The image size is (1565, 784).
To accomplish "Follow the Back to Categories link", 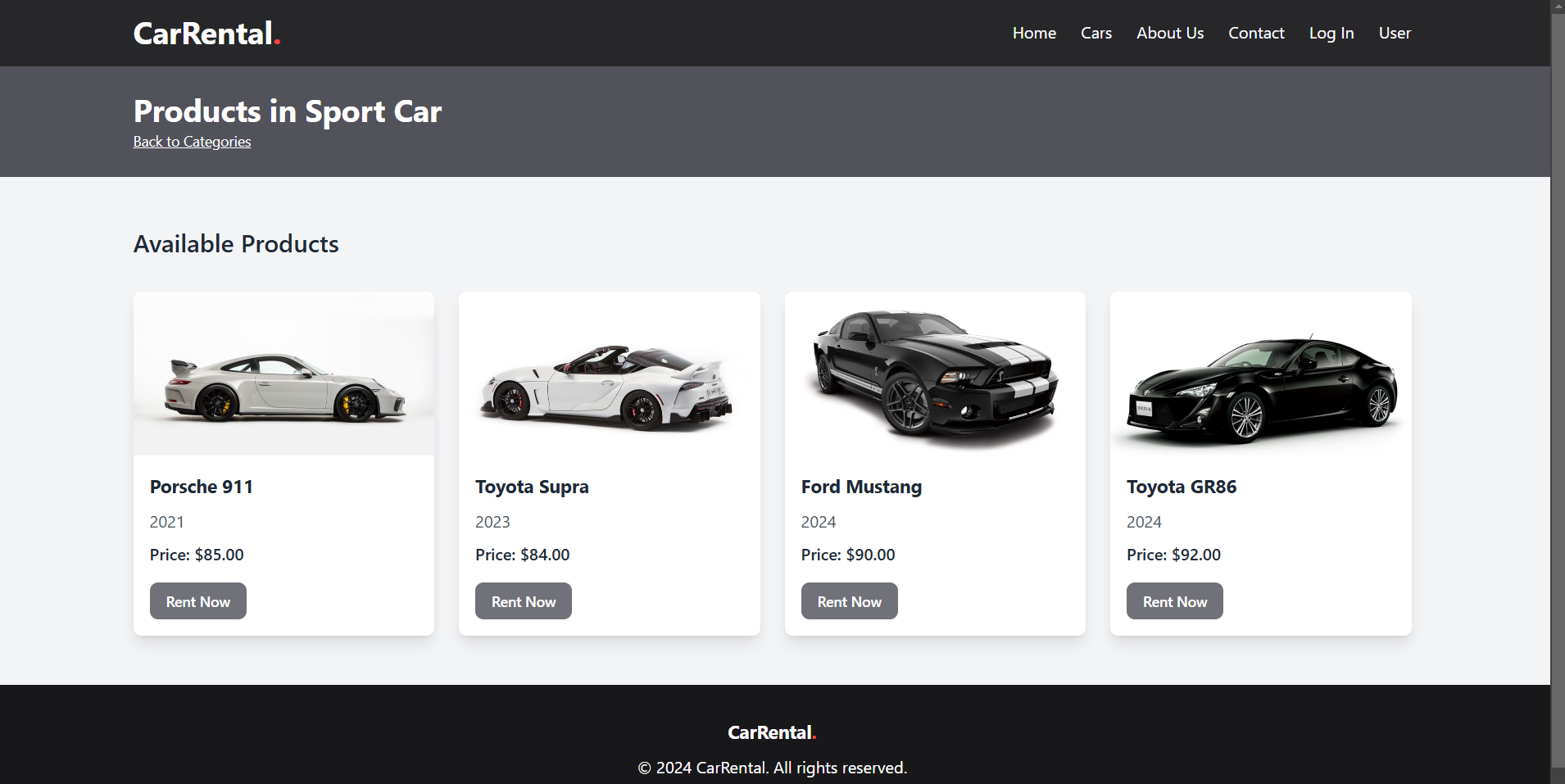I will (x=192, y=142).
